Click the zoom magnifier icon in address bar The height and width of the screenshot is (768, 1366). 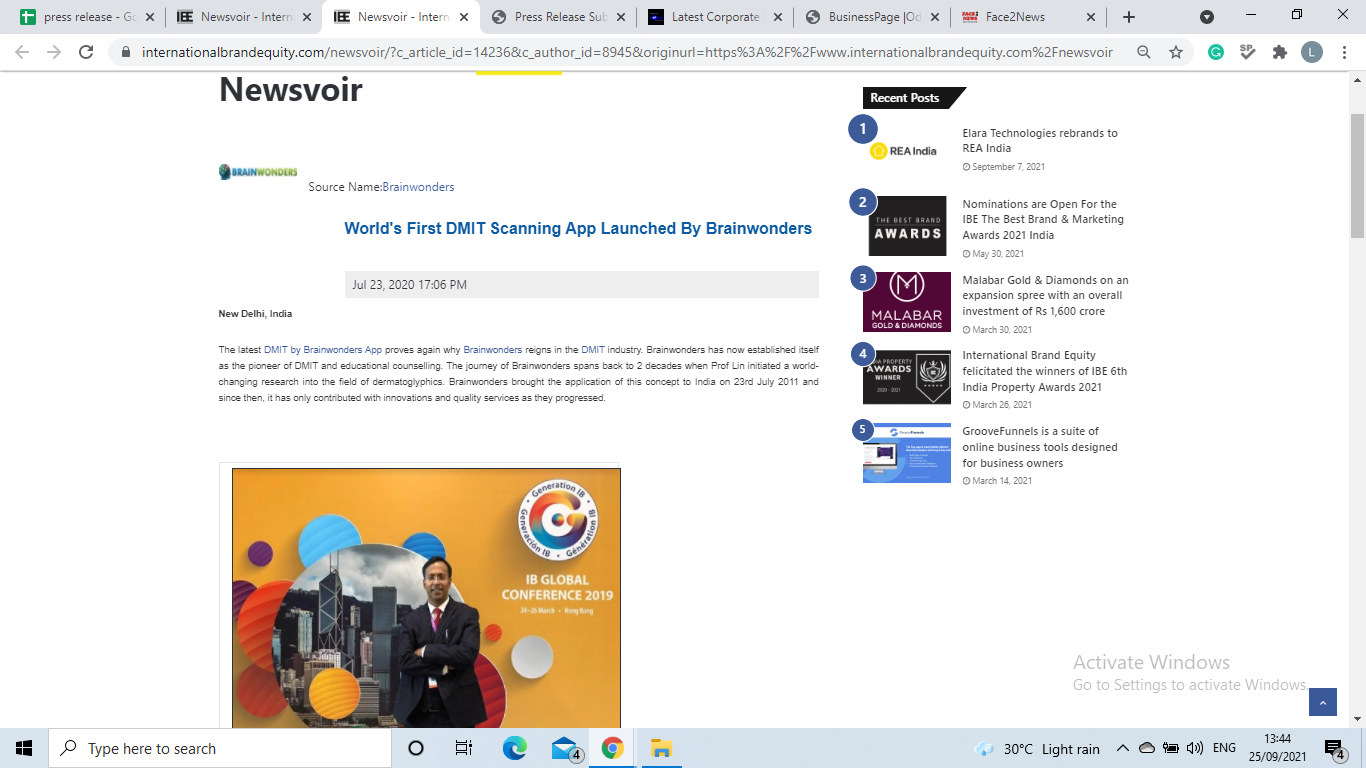pyautogui.click(x=1144, y=52)
